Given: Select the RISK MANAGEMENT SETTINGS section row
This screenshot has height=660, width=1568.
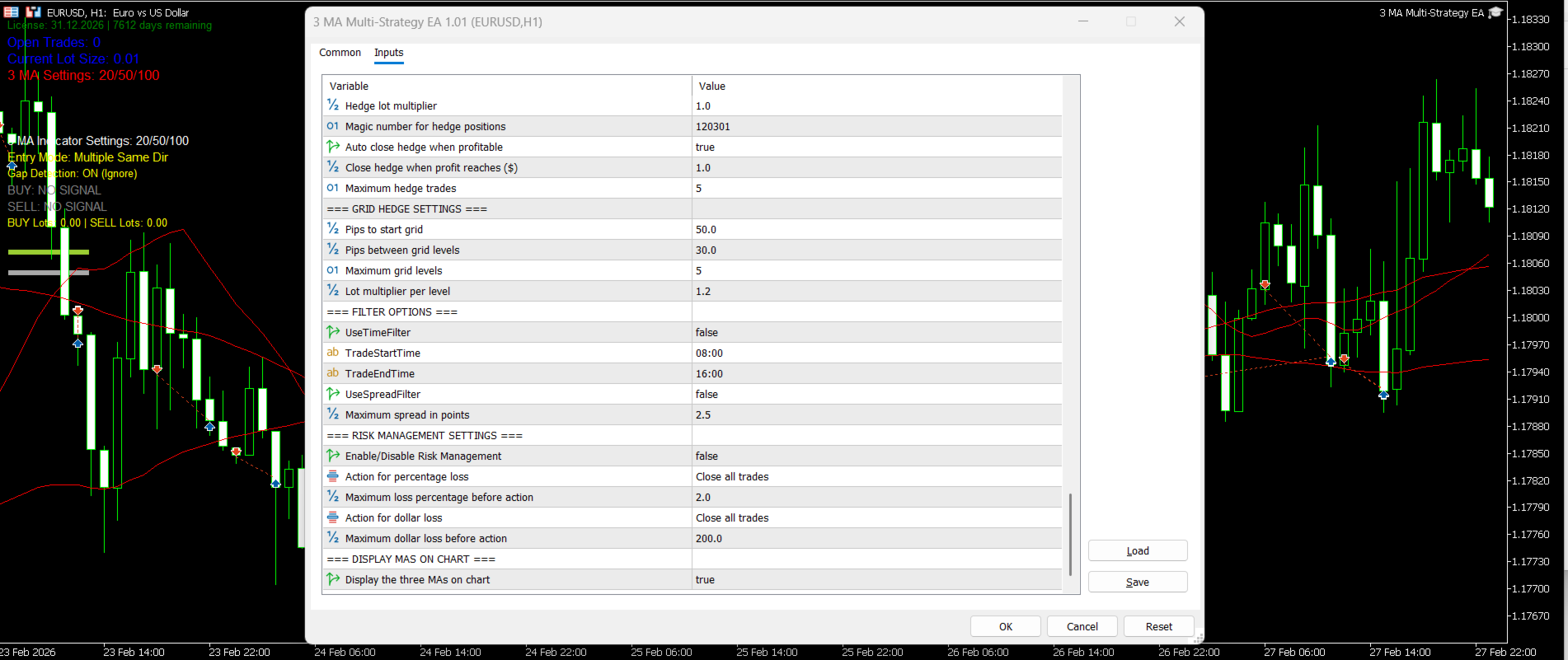Looking at the screenshot, I should point(692,435).
